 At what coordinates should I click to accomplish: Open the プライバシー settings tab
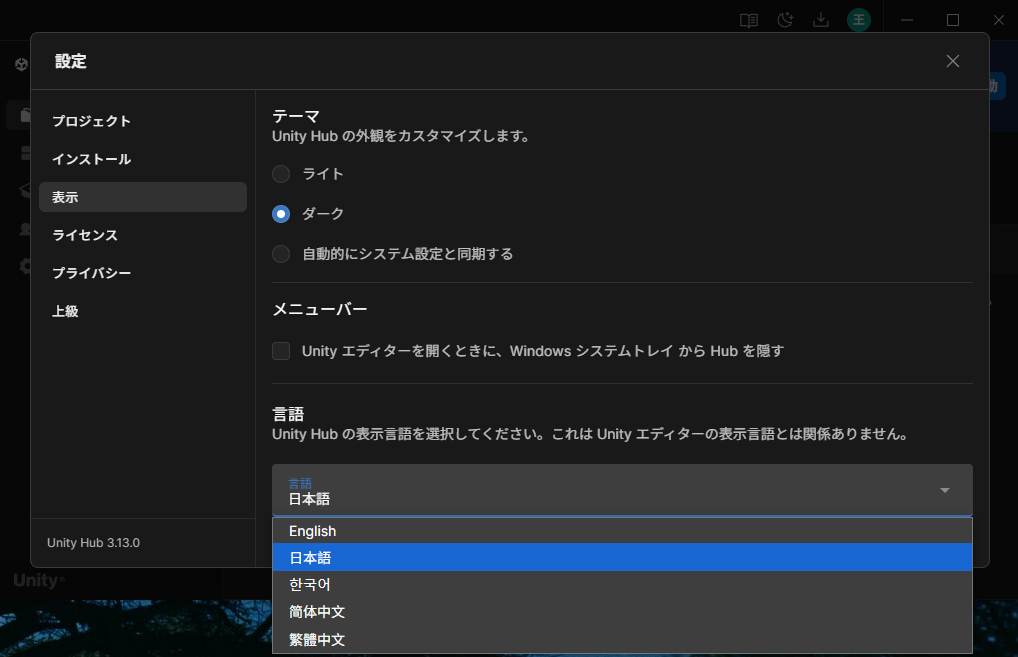[143, 273]
